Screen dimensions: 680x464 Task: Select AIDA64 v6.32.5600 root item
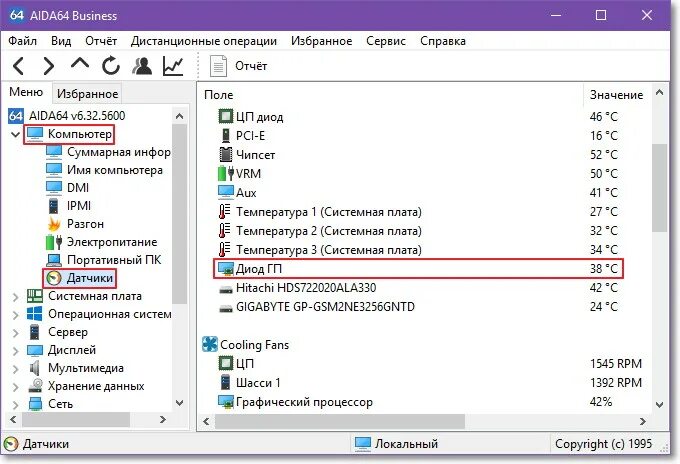77,116
